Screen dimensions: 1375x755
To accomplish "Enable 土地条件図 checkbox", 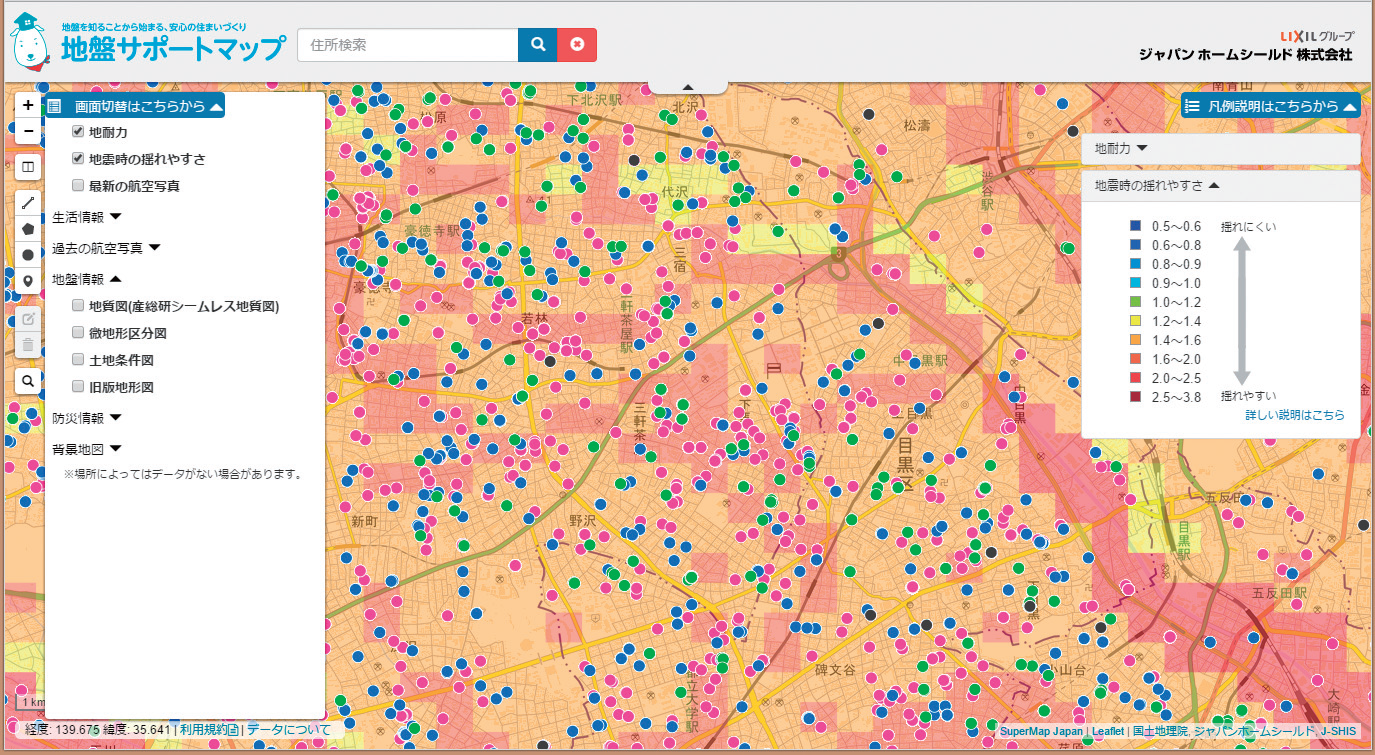I will pos(78,359).
